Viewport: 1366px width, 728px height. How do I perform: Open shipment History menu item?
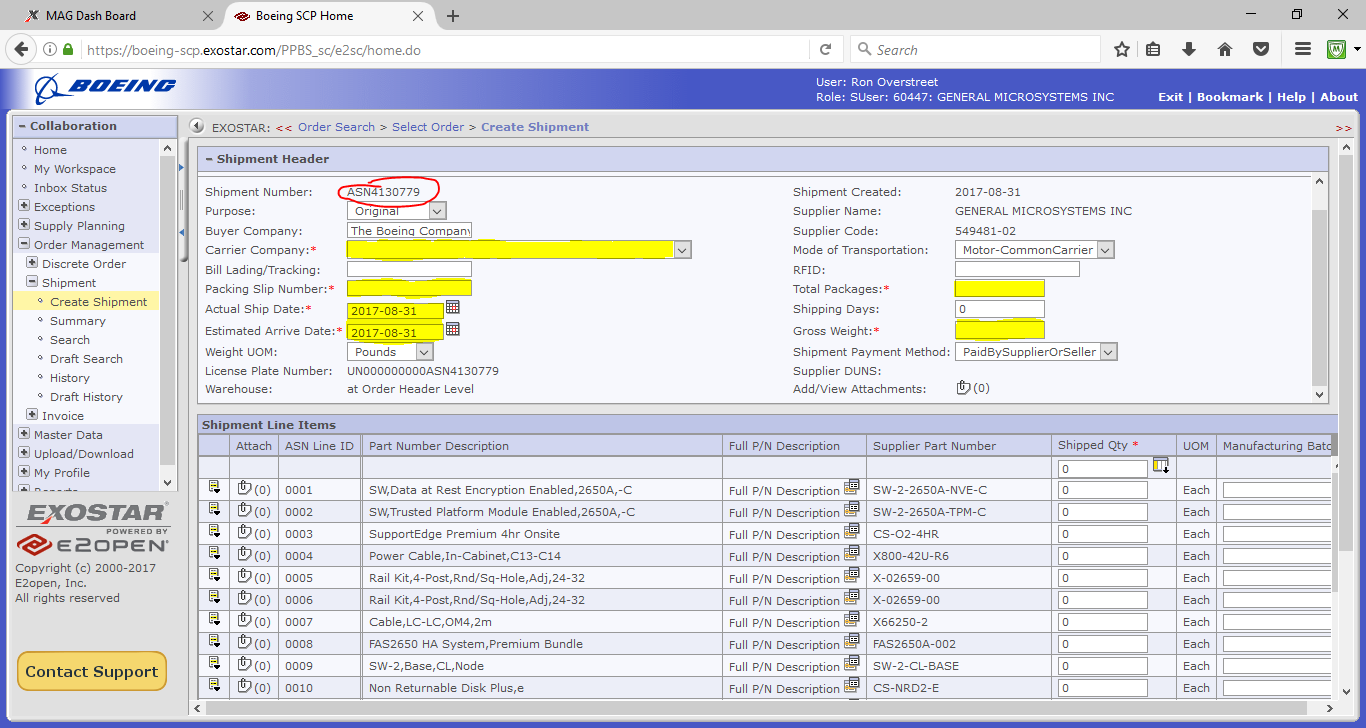[70, 378]
